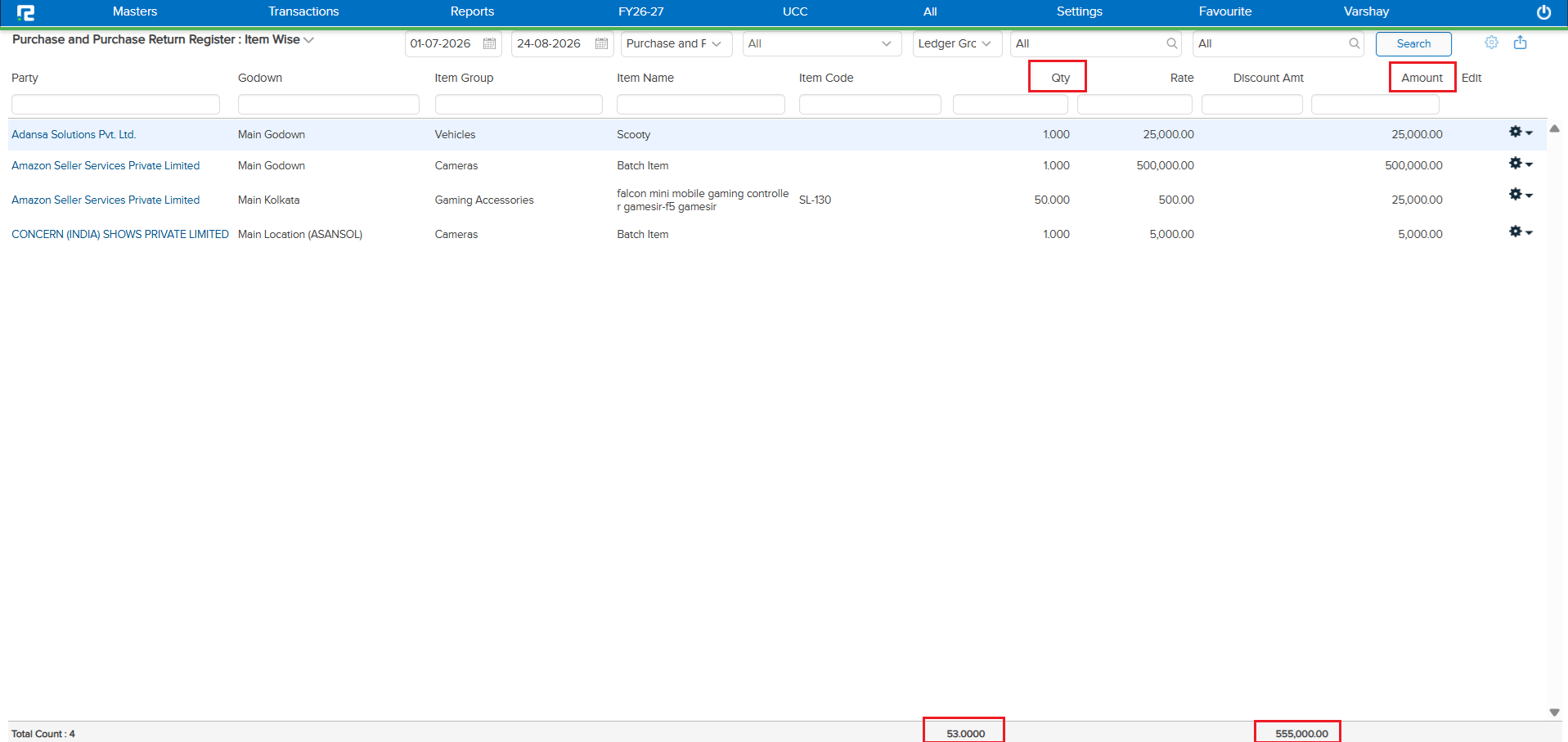
Task: Open CONCERN (INDIA) SHOWS PRIVATE LIMITED link
Action: click(x=120, y=234)
